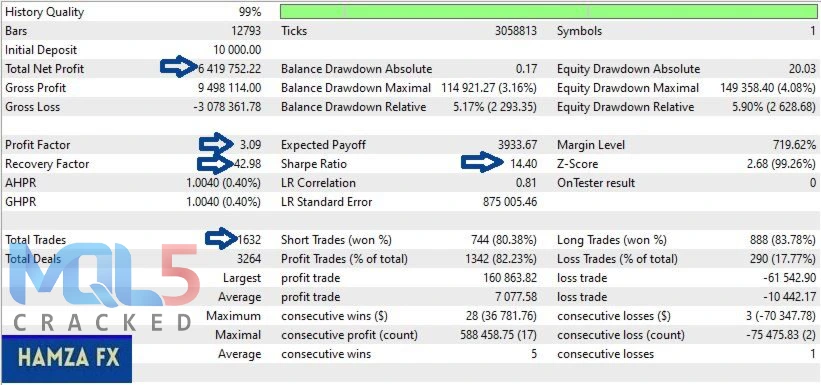Click the arrow beside Profit Factor value
The height and width of the screenshot is (385, 821).
tap(216, 144)
